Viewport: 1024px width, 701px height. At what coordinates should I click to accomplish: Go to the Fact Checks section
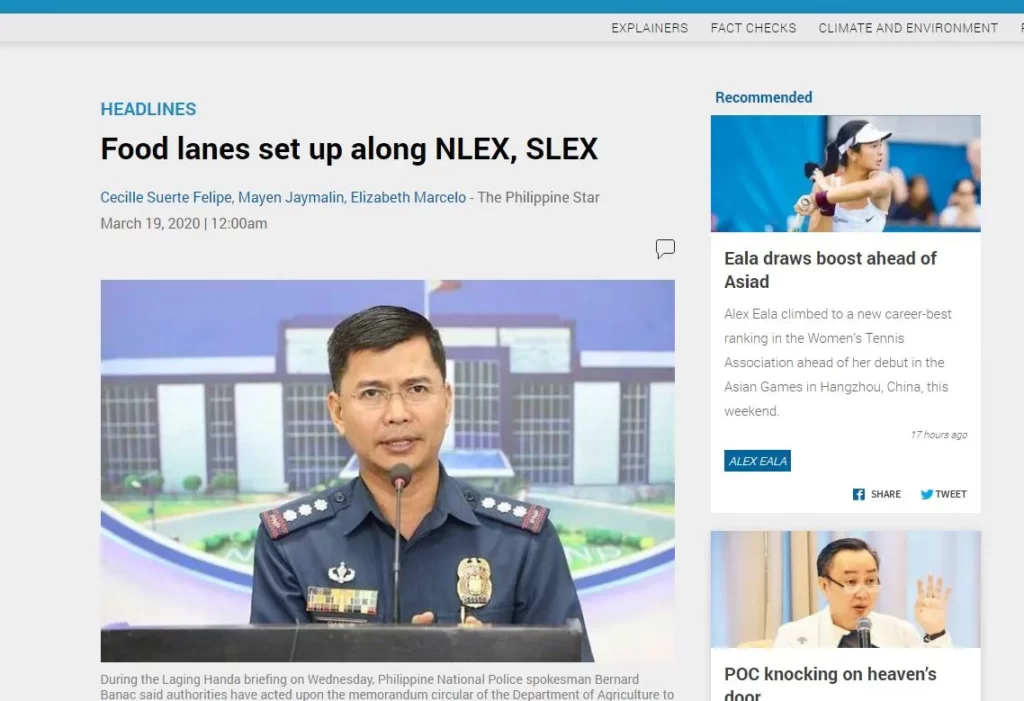coord(753,28)
